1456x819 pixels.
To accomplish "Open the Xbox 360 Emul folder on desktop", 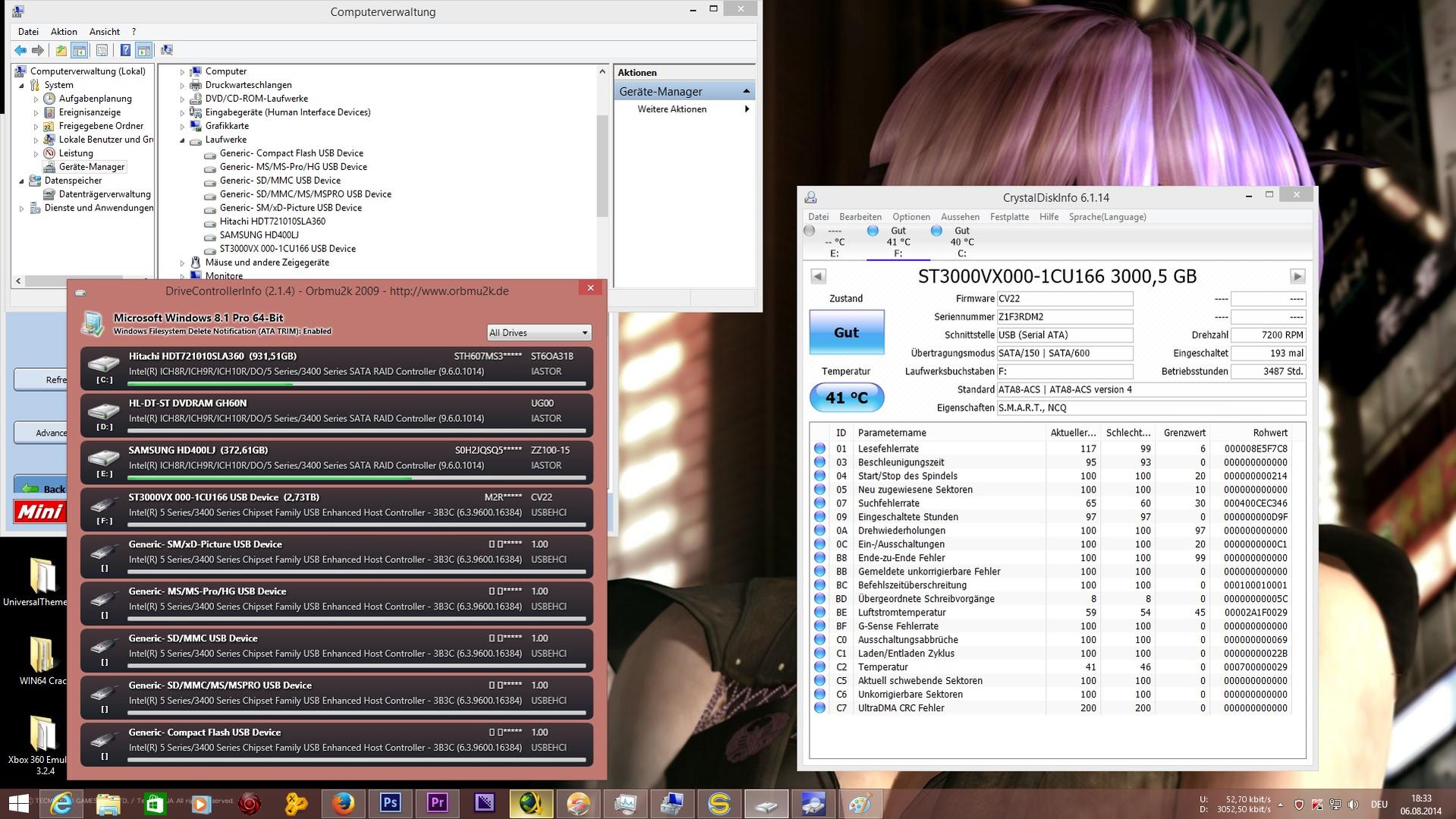I will (x=42, y=745).
